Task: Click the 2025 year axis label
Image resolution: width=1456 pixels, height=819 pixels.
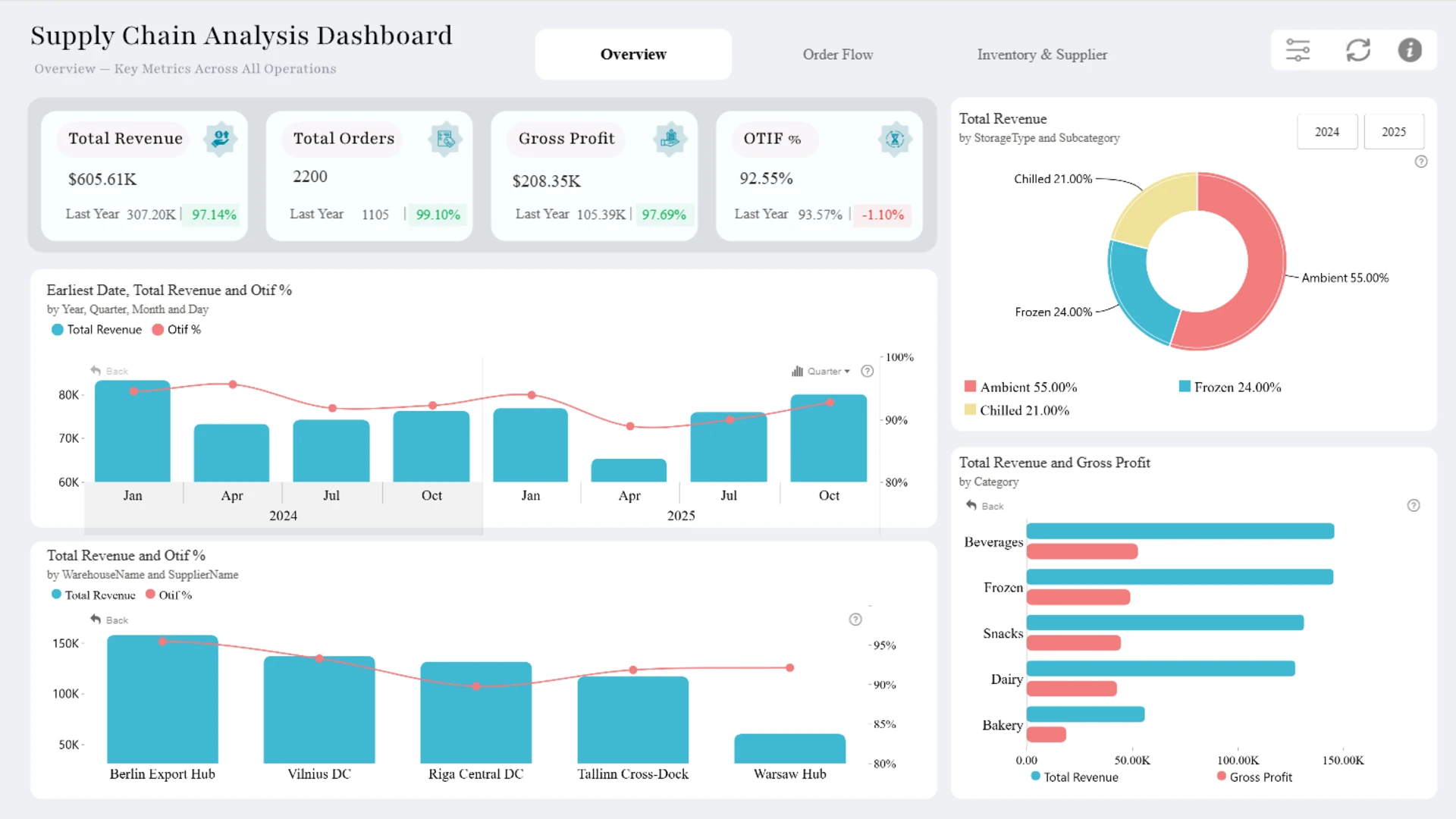Action: [x=681, y=516]
